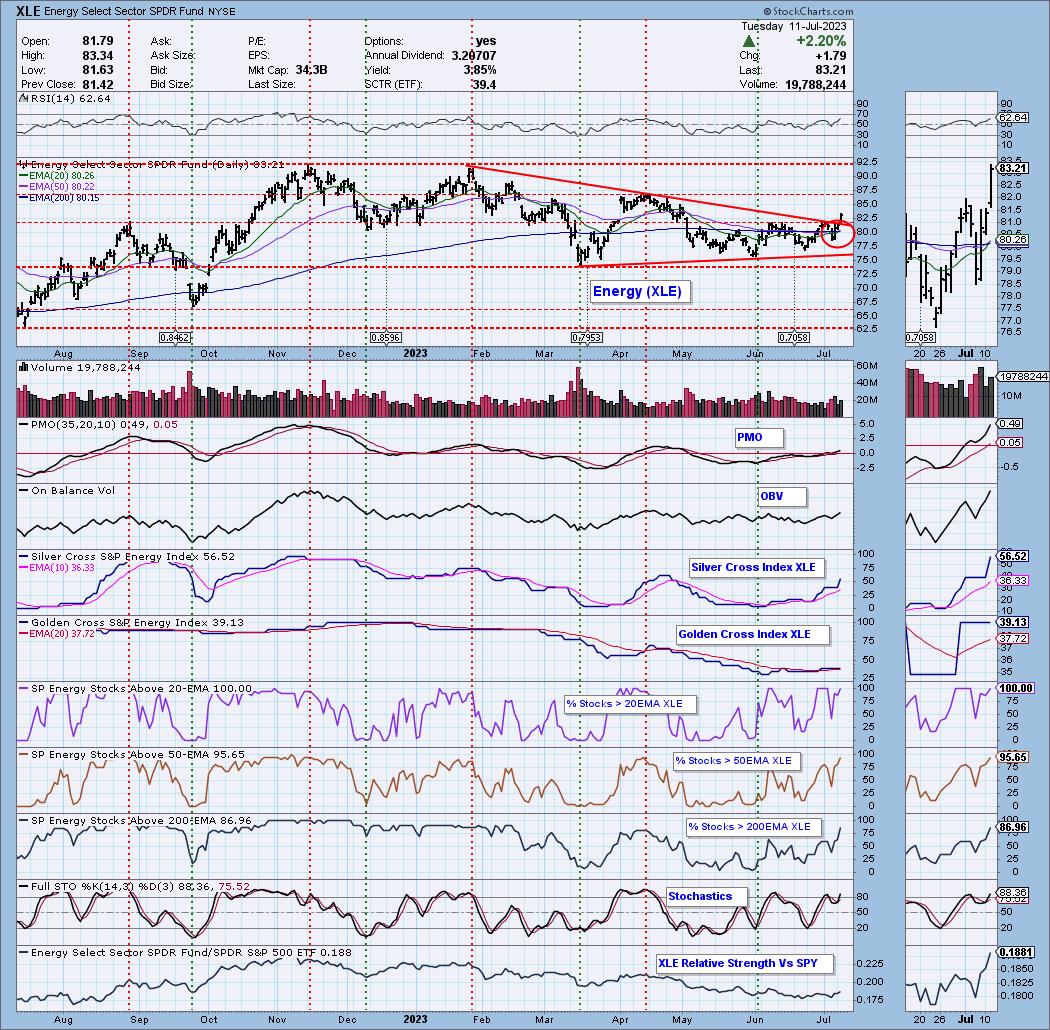The height and width of the screenshot is (1030, 1050).
Task: Click the 0.7953 value label under price panel
Action: 586,338
